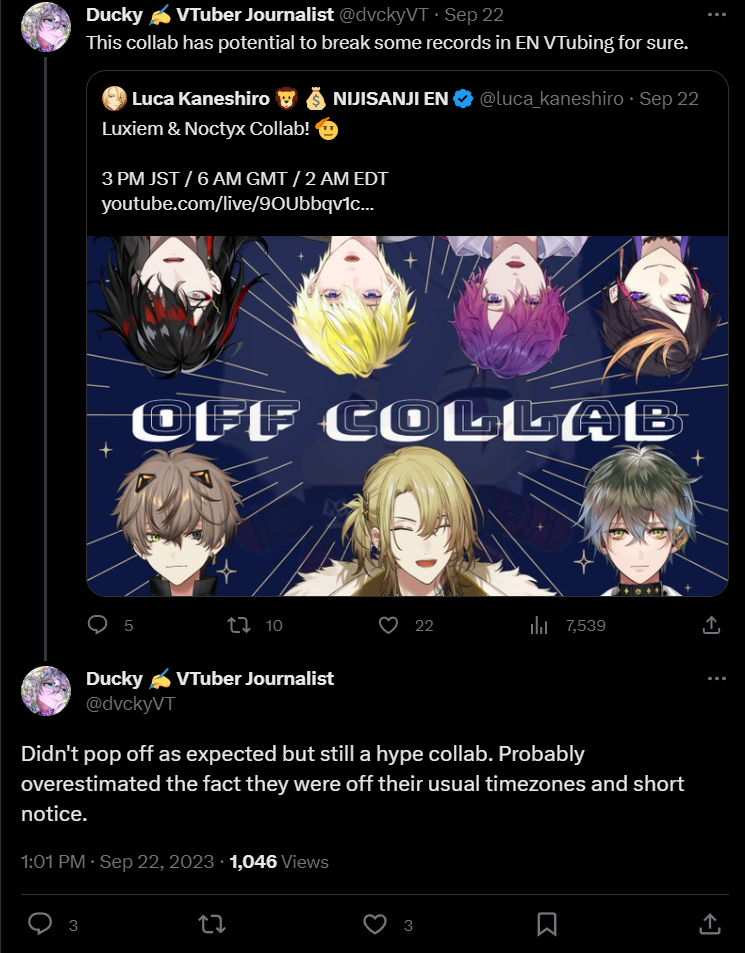Open the OFF COLLAB image
Screen dimensions: 745x953
coord(407,416)
